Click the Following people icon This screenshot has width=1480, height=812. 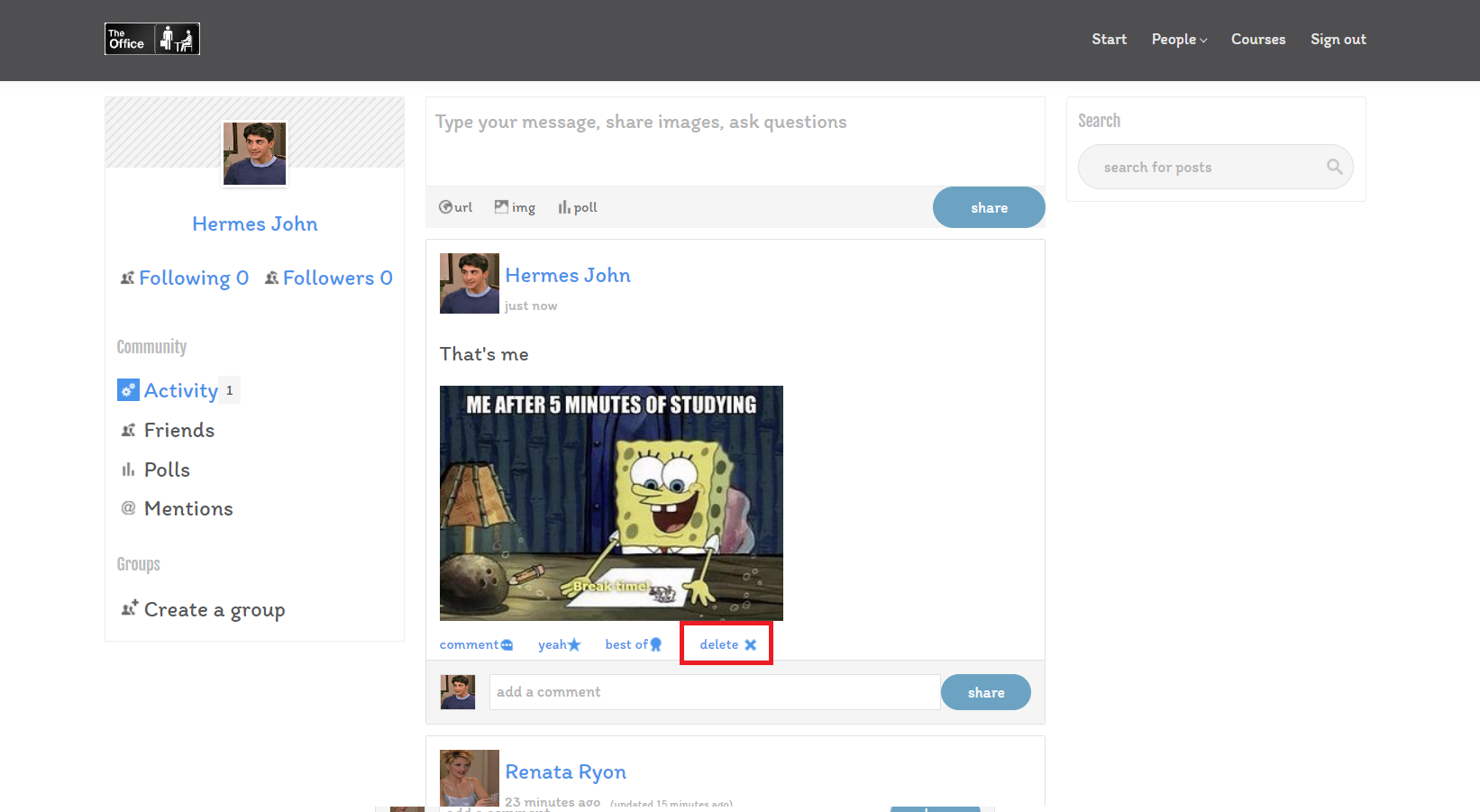pos(127,278)
